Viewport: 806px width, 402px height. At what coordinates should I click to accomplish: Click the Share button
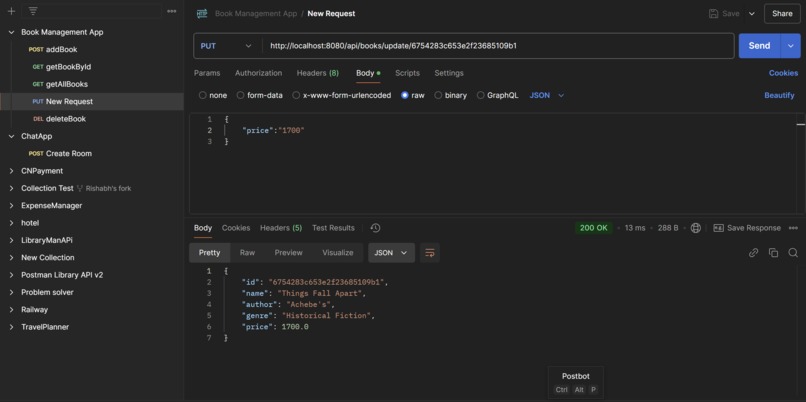pyautogui.click(x=782, y=14)
